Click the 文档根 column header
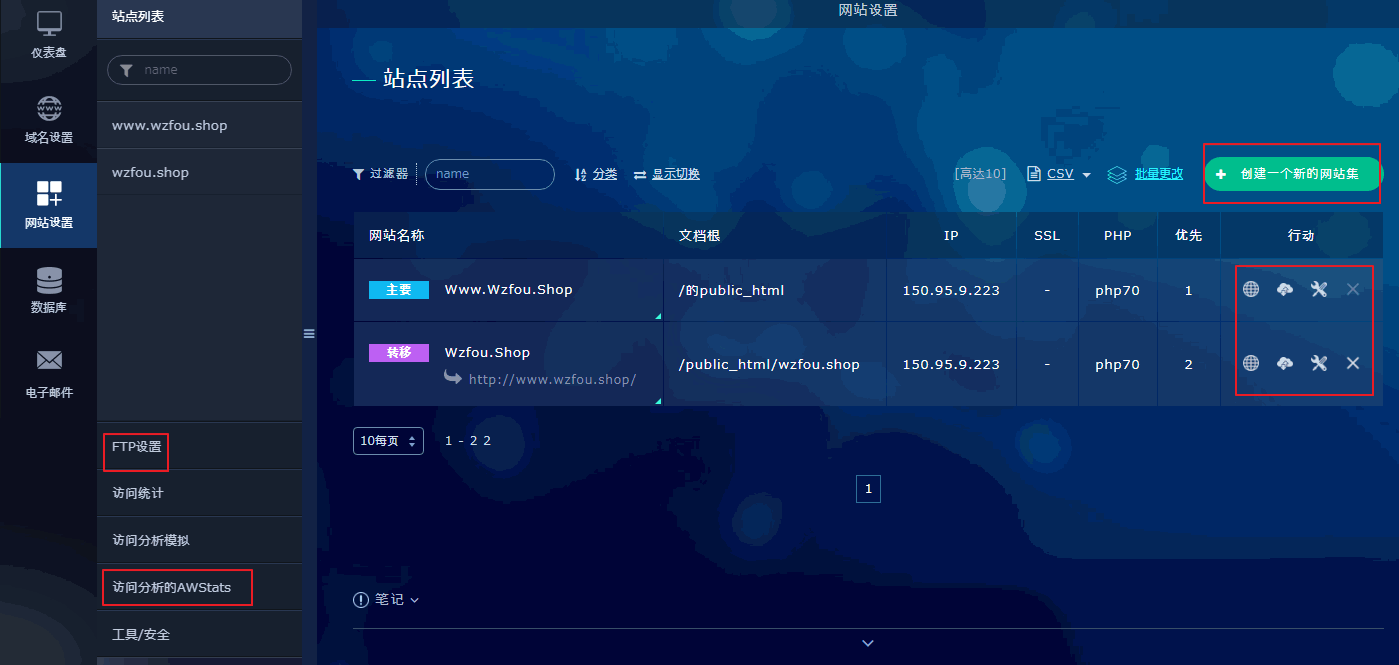Screen dimensions: 1399x665 coord(700,236)
